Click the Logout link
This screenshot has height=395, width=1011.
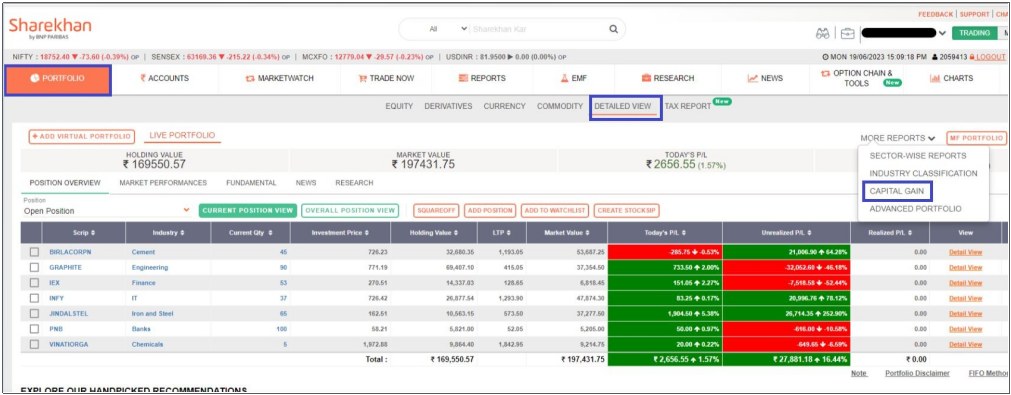(x=990, y=57)
